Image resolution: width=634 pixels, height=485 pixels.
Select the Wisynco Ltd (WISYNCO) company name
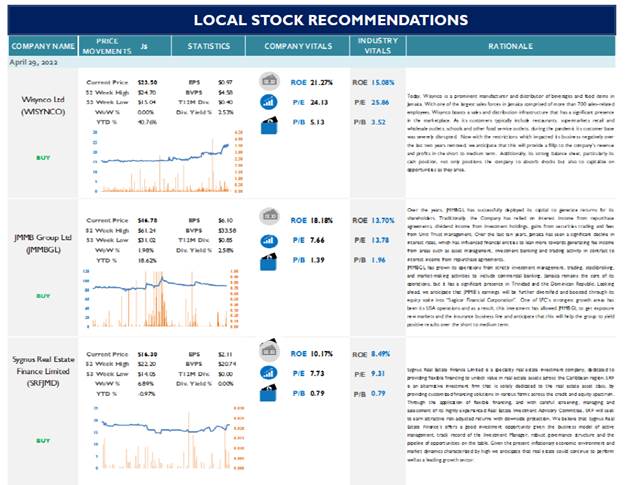click(x=43, y=105)
